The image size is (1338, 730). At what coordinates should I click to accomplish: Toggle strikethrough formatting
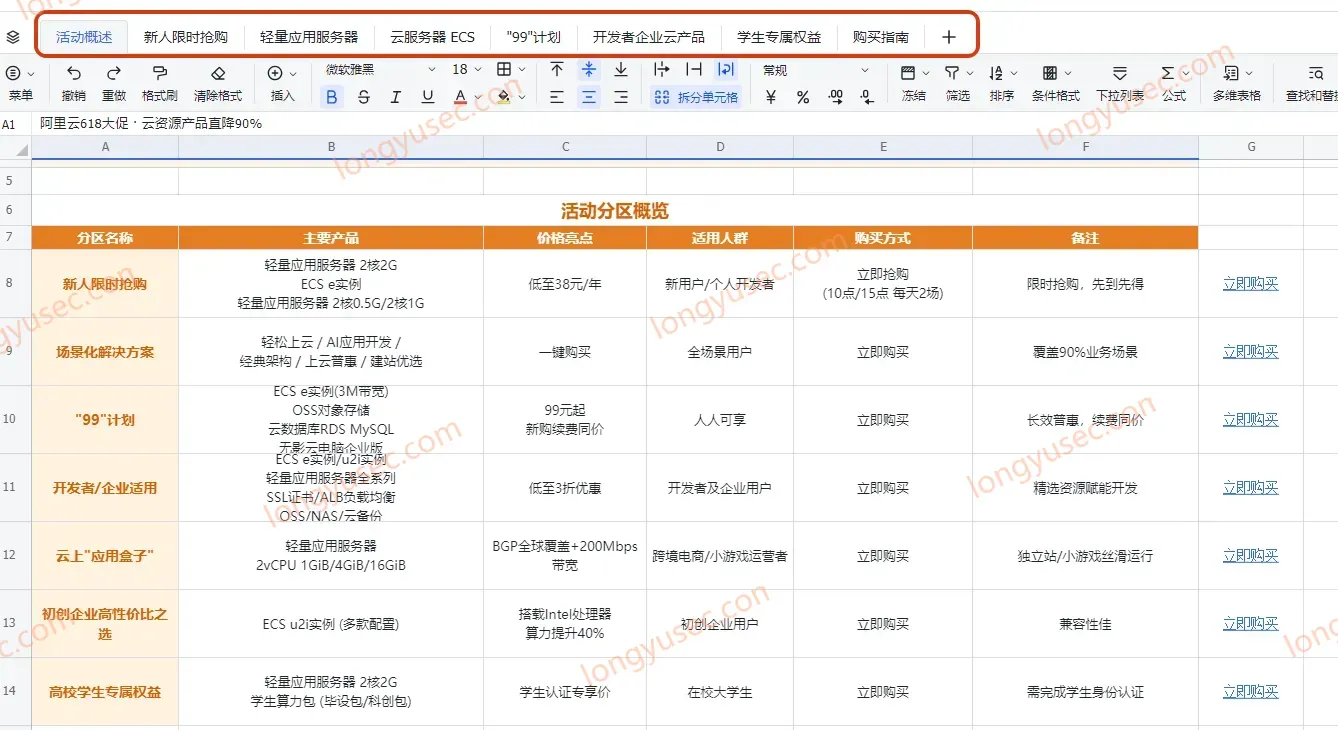(364, 97)
